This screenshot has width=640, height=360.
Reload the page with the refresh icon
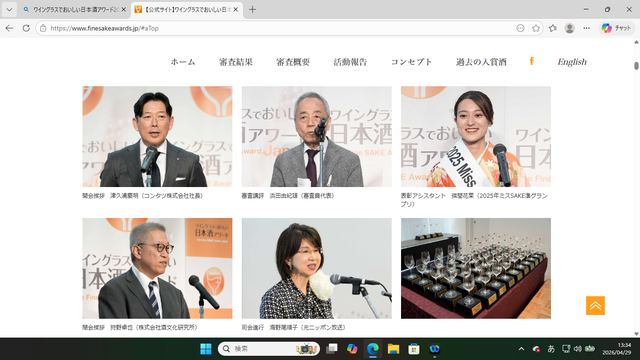point(26,28)
